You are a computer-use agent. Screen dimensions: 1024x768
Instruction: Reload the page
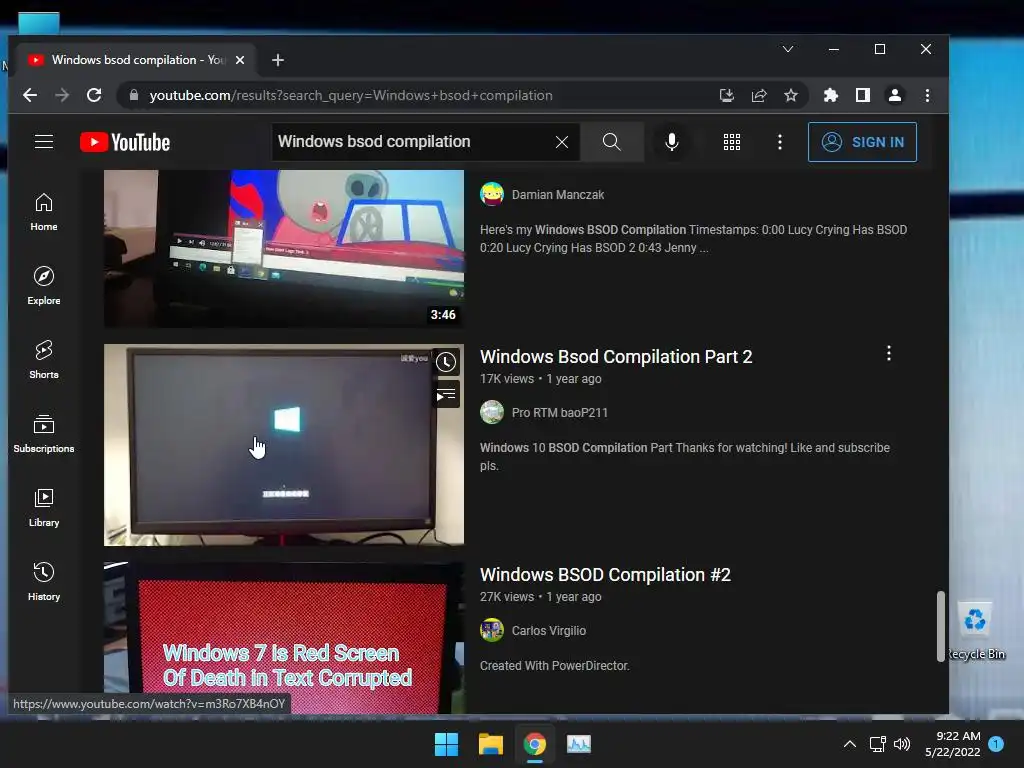coord(94,95)
